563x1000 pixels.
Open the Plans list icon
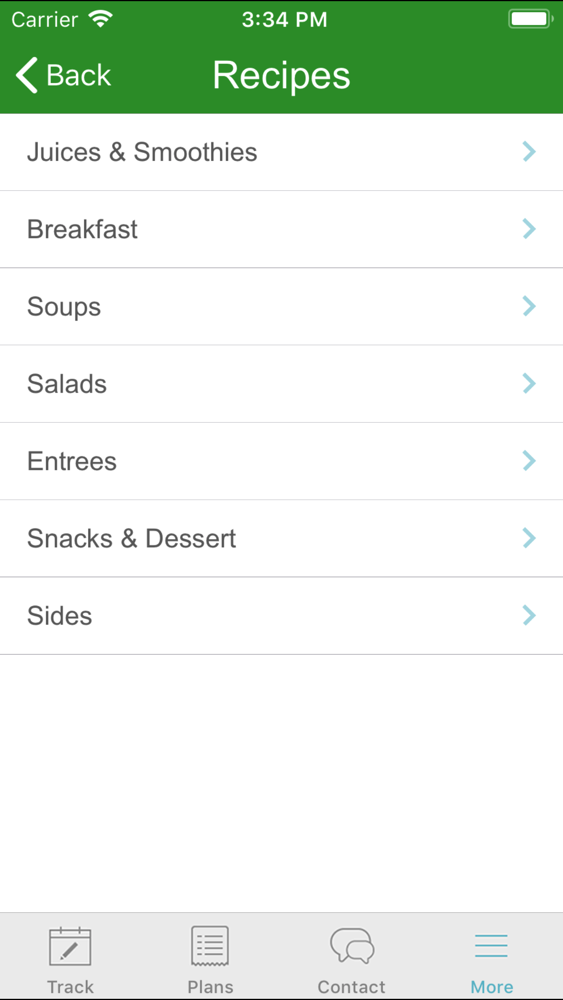click(210, 946)
